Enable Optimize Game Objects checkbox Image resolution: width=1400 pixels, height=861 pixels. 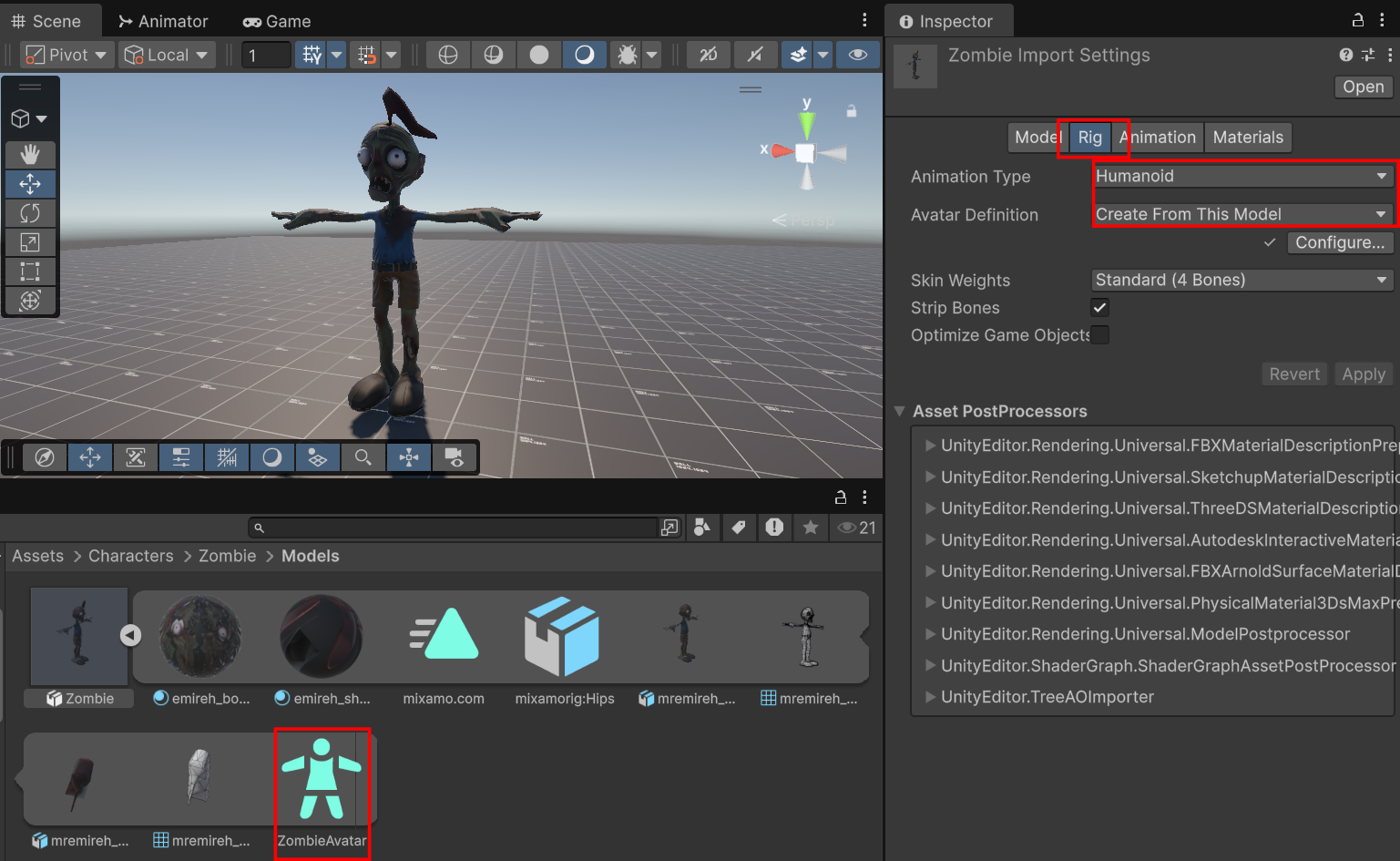(1099, 335)
